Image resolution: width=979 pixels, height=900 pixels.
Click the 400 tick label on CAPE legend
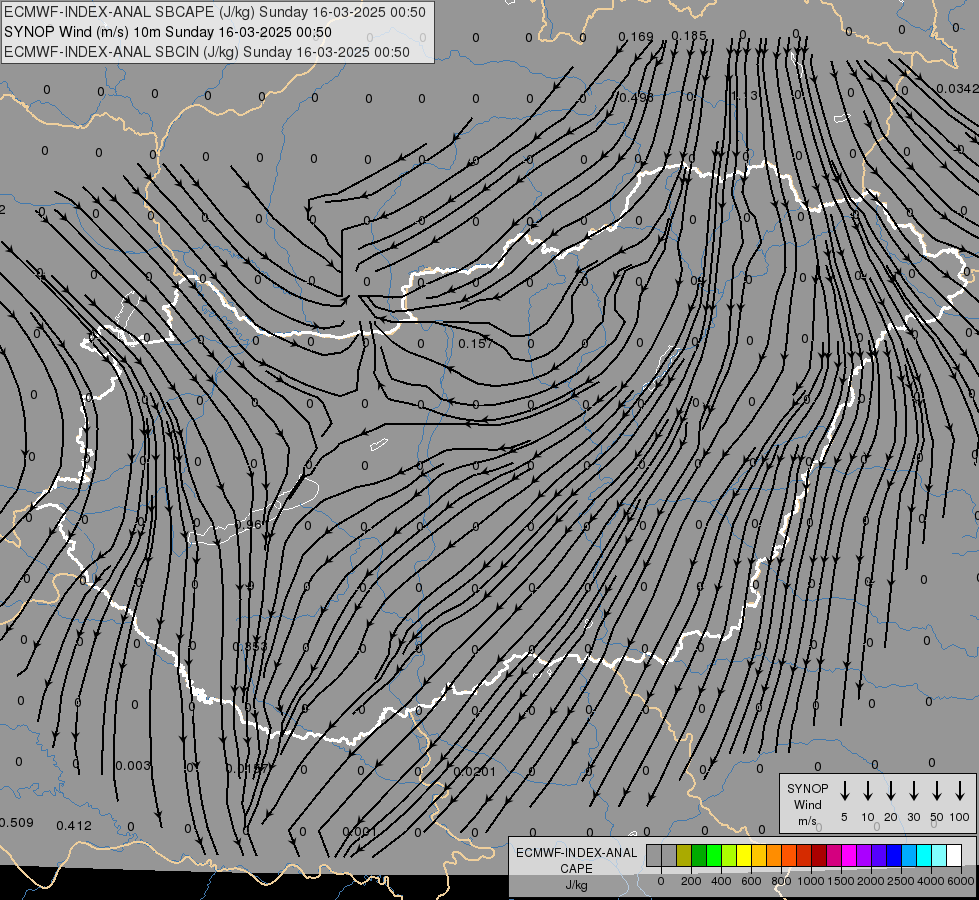(x=721, y=881)
